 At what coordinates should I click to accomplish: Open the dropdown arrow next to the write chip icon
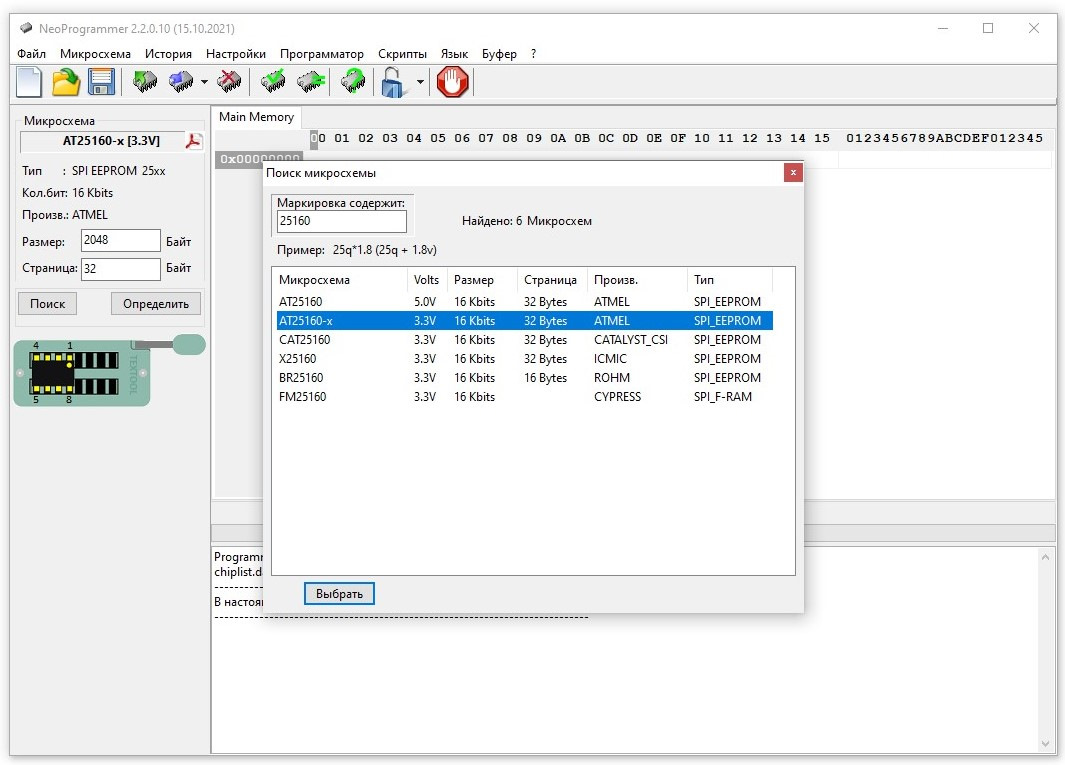[204, 82]
